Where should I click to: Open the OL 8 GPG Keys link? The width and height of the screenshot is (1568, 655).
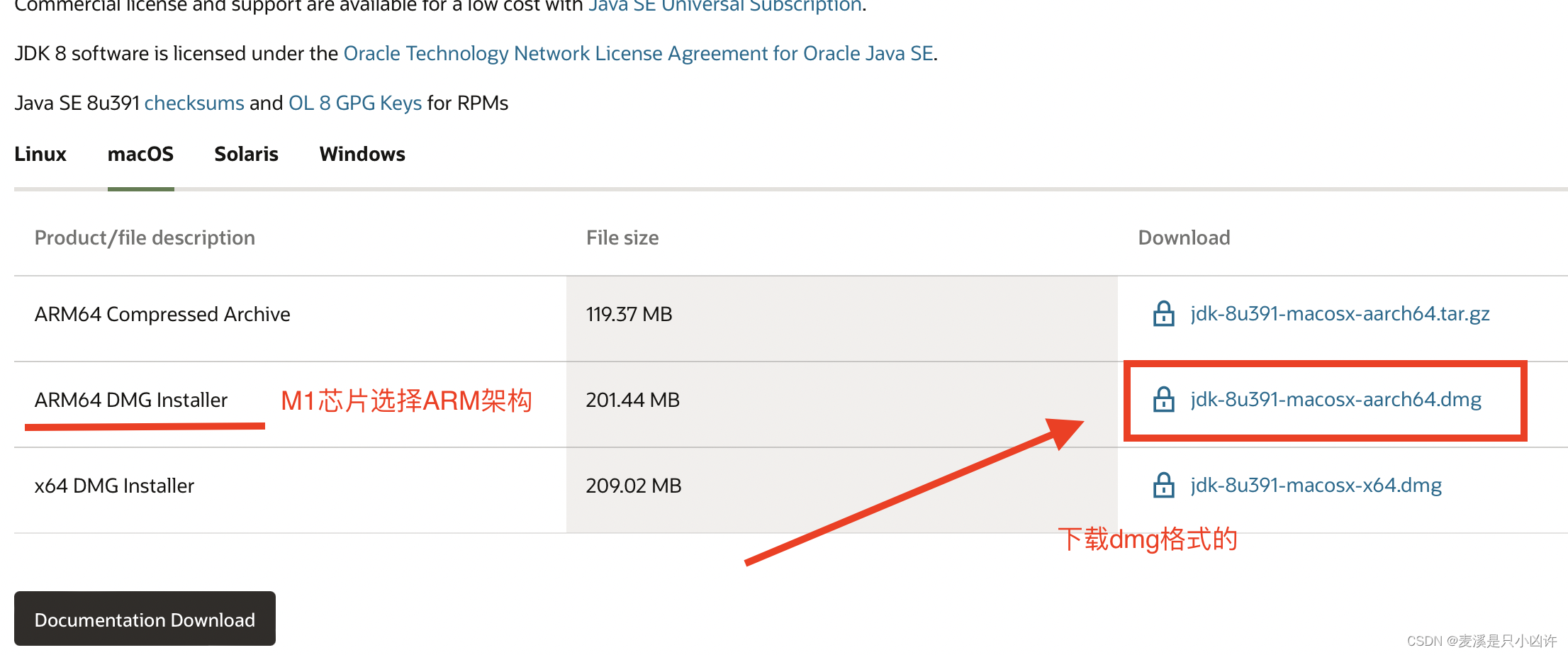(x=354, y=103)
